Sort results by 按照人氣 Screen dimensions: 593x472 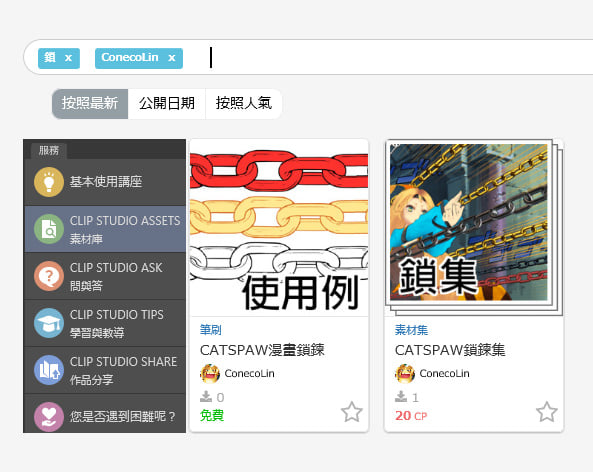point(244,104)
